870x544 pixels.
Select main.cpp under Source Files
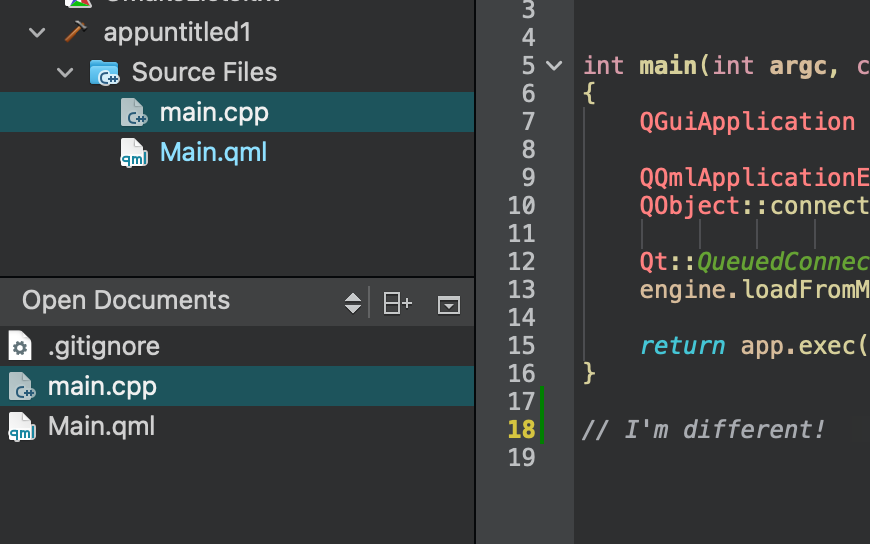[214, 112]
